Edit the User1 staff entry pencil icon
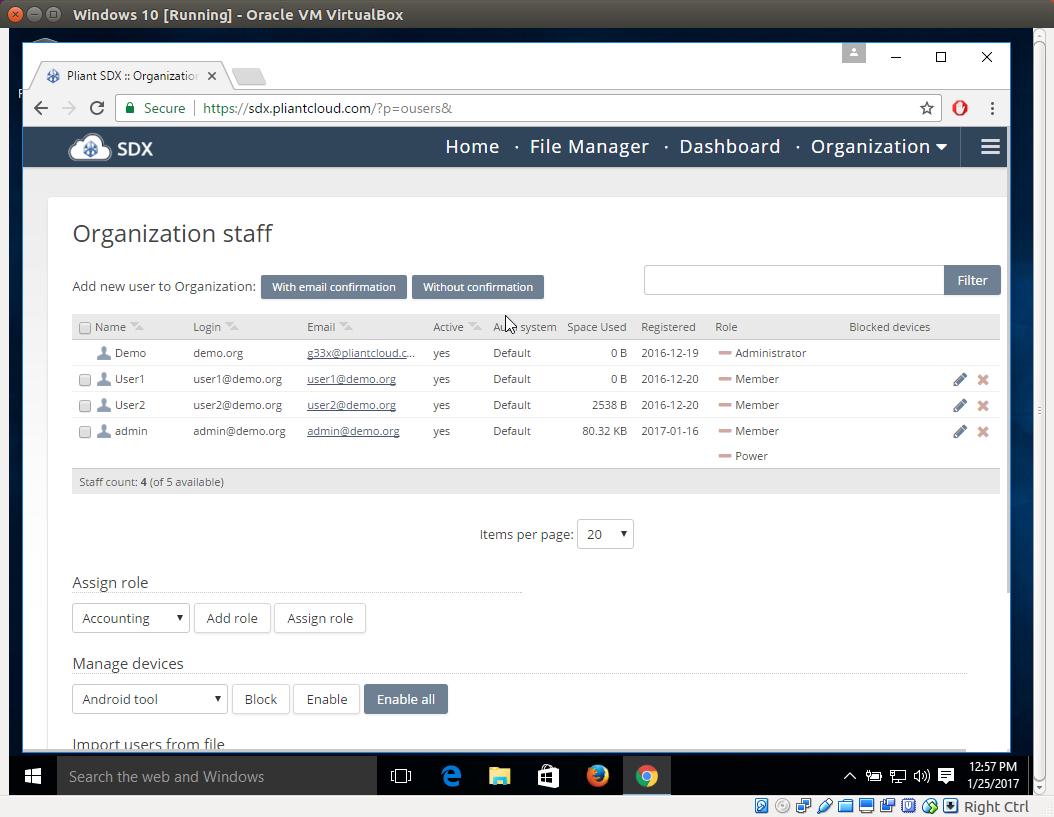This screenshot has width=1054, height=817. (x=960, y=380)
